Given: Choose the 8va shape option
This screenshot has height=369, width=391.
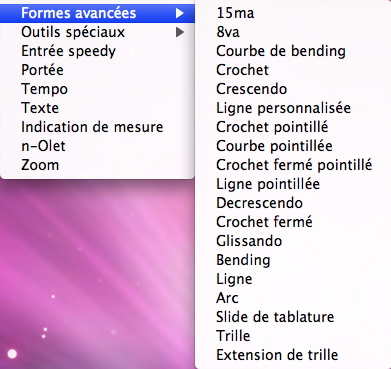Looking at the screenshot, I should tap(293, 32).
